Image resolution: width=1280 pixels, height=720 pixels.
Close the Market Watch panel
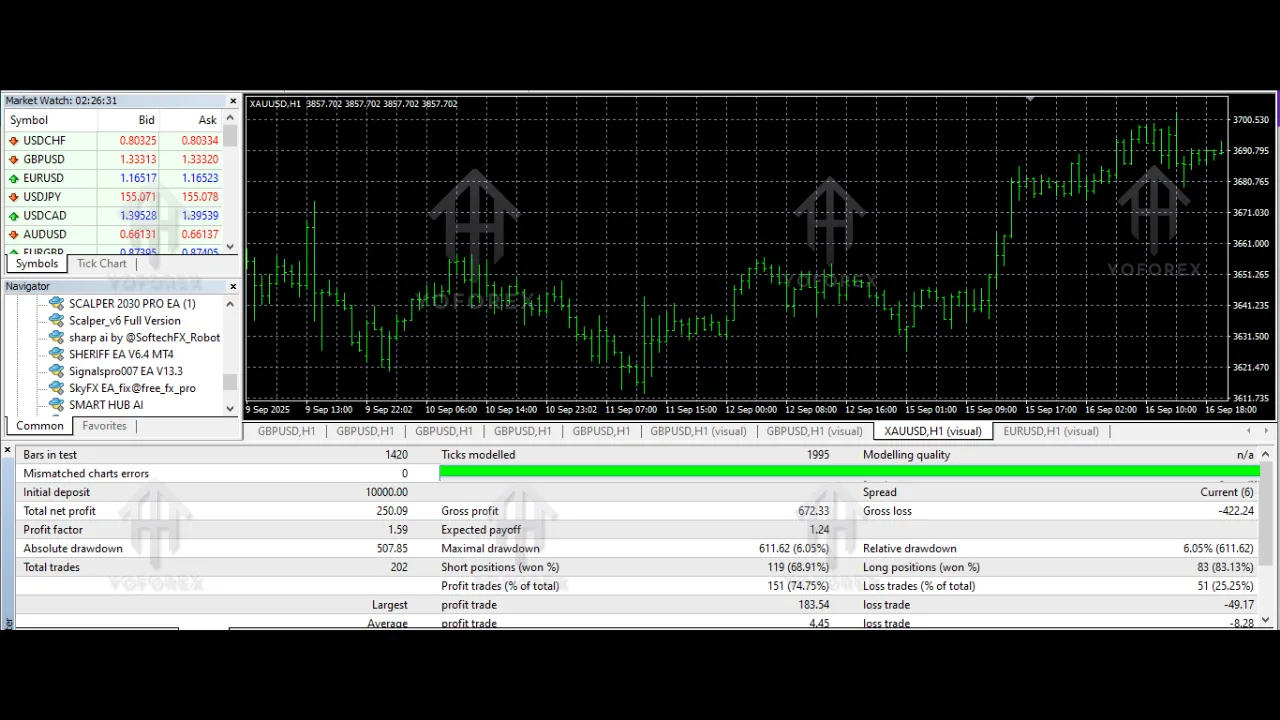click(x=233, y=101)
